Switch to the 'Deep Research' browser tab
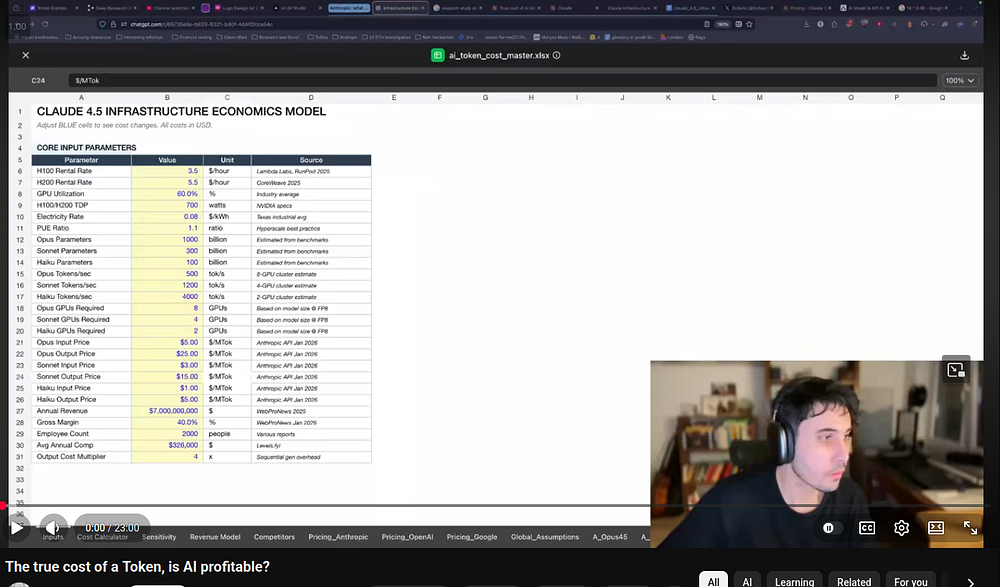Screen dimensions: 1000x587 pyautogui.click(x=113, y=8)
